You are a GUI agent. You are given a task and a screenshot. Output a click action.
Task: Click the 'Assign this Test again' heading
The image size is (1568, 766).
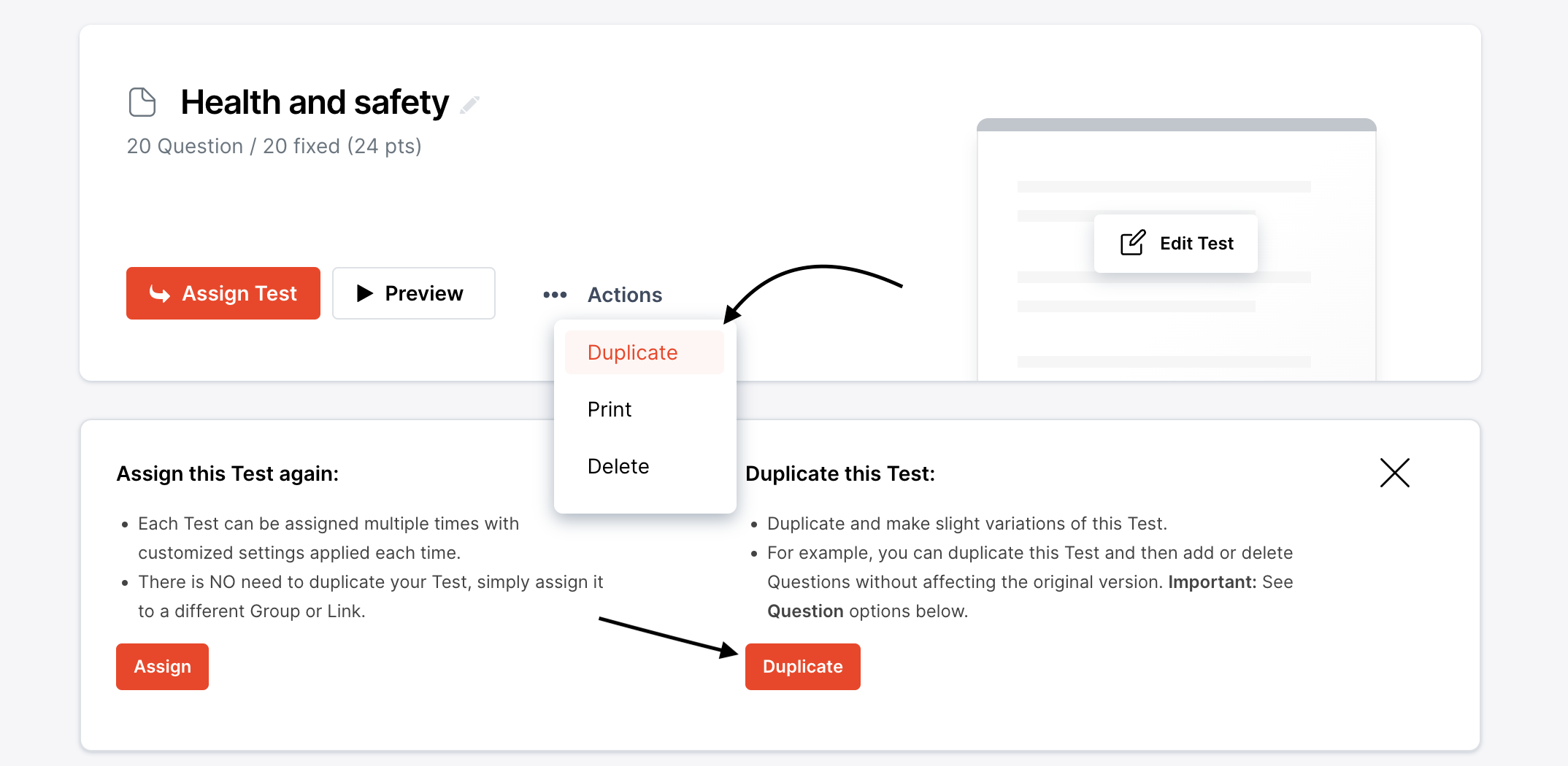click(228, 473)
